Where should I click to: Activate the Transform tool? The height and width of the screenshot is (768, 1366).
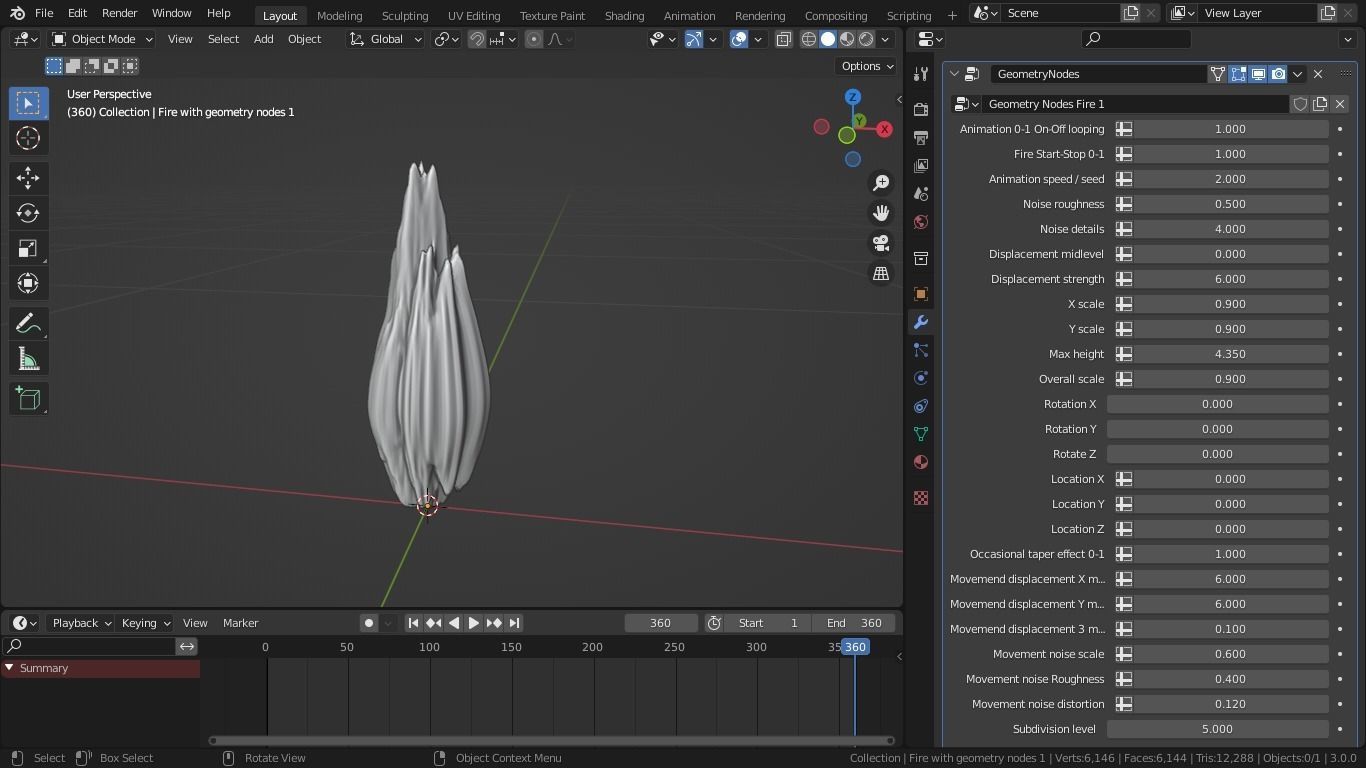point(28,283)
